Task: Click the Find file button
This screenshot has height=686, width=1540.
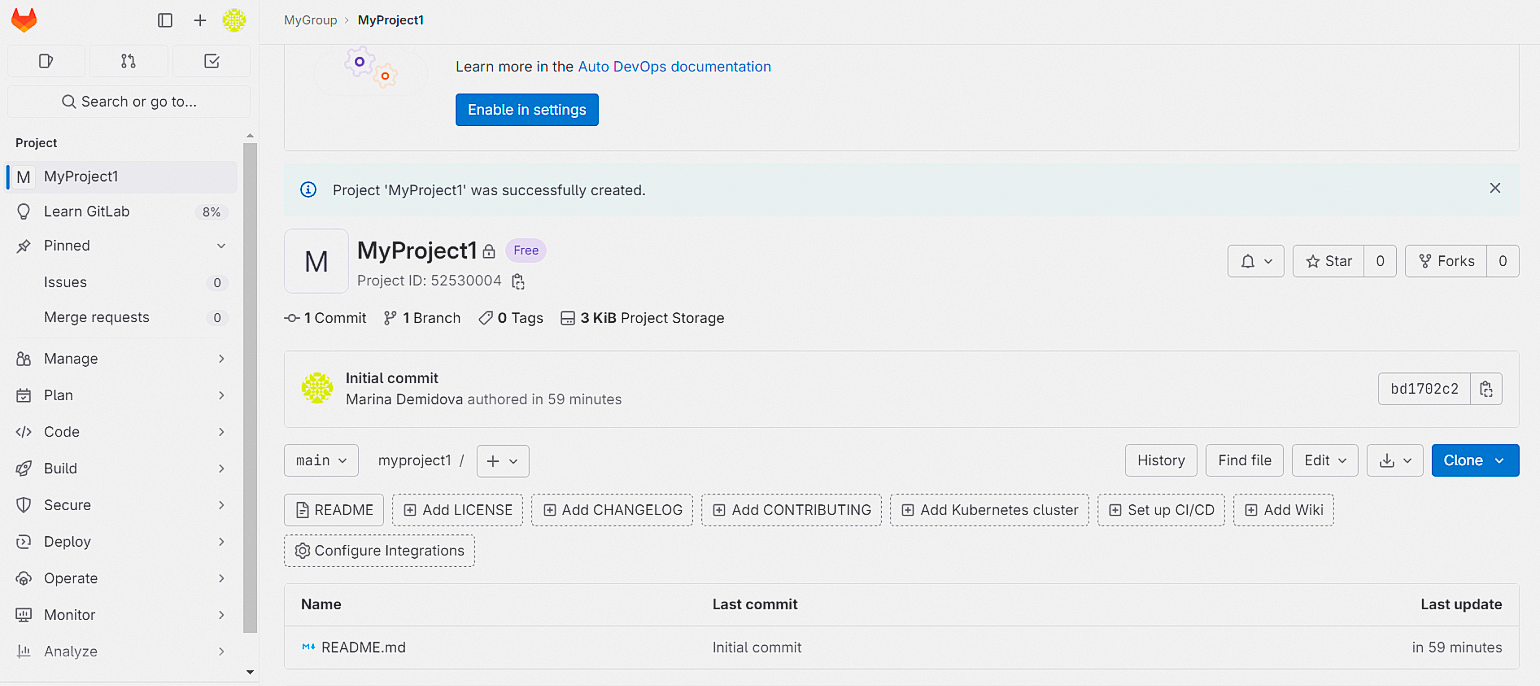Action: [x=1245, y=460]
